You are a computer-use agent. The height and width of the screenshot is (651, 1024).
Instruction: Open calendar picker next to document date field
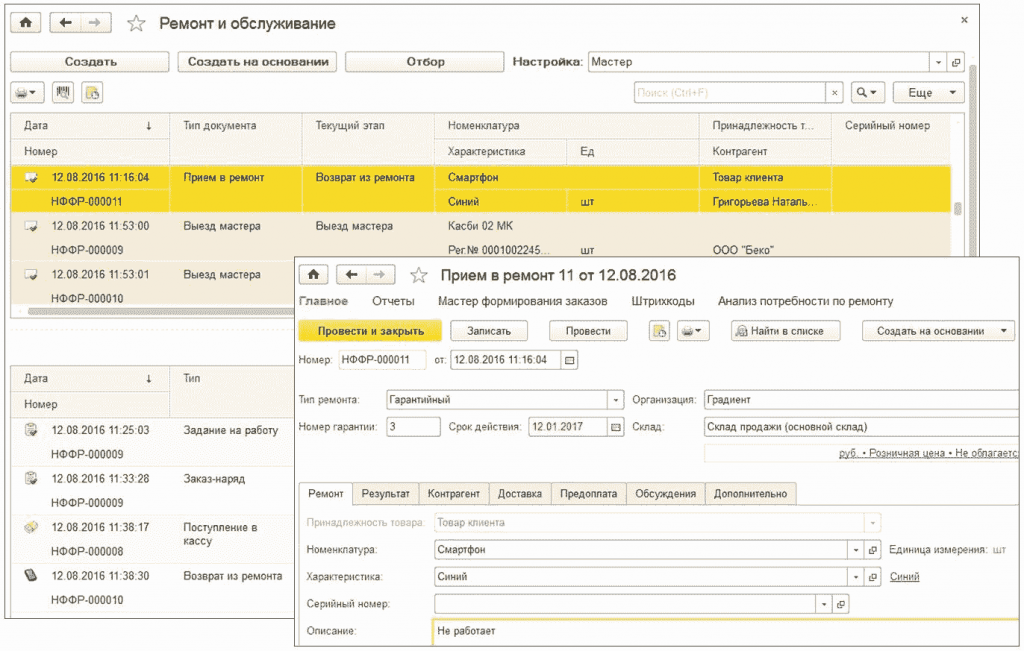tap(569, 360)
